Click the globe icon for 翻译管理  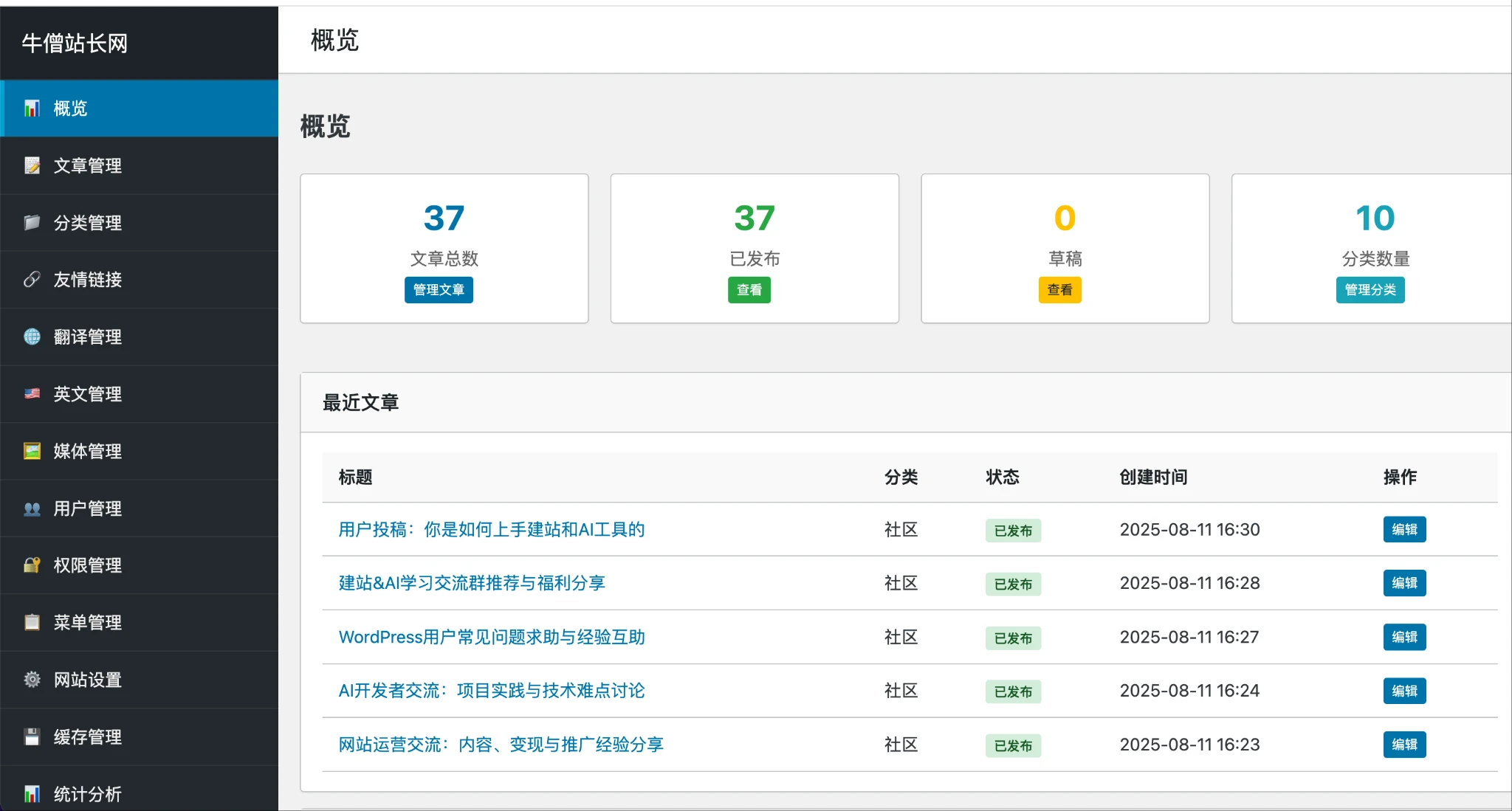pos(32,337)
